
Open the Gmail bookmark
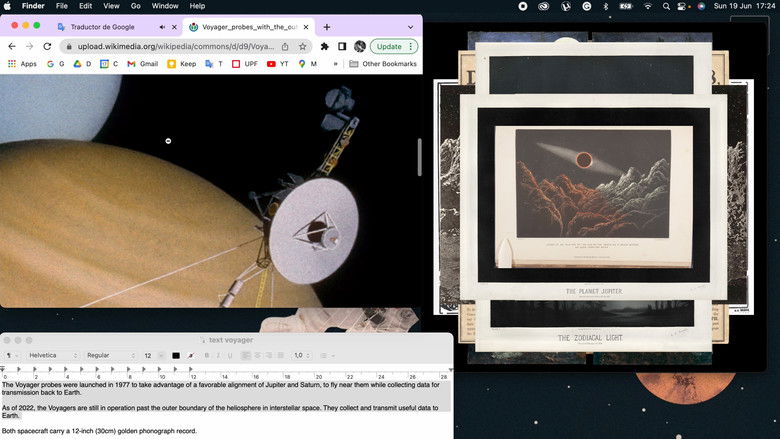(x=141, y=64)
